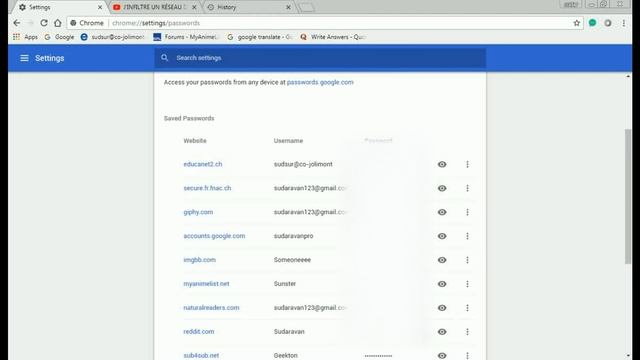Open Forums - MyAnimeList bookmark
Image resolution: width=640 pixels, height=360 pixels.
tap(185, 37)
